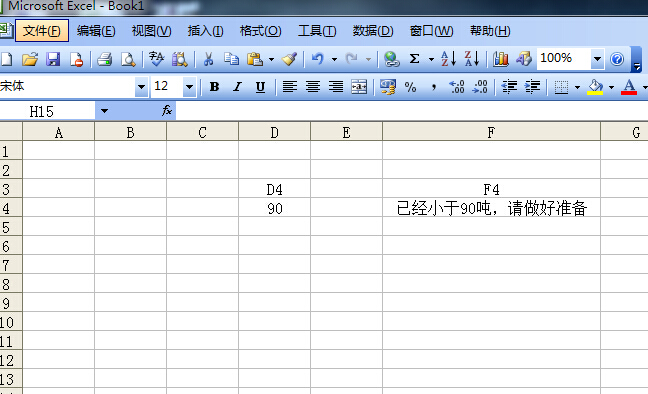648x394 pixels.
Task: Toggle Bold formatting
Action: click(214, 87)
